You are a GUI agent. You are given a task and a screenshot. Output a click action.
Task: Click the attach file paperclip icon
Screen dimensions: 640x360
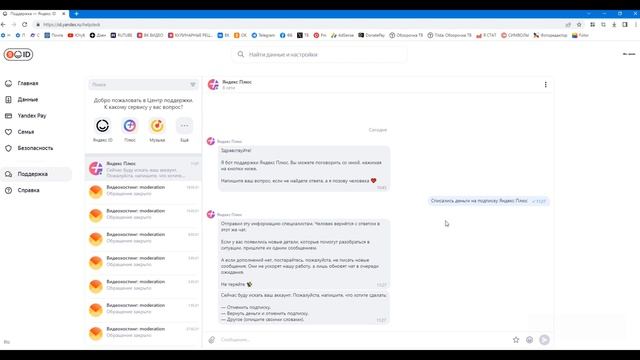(211, 340)
